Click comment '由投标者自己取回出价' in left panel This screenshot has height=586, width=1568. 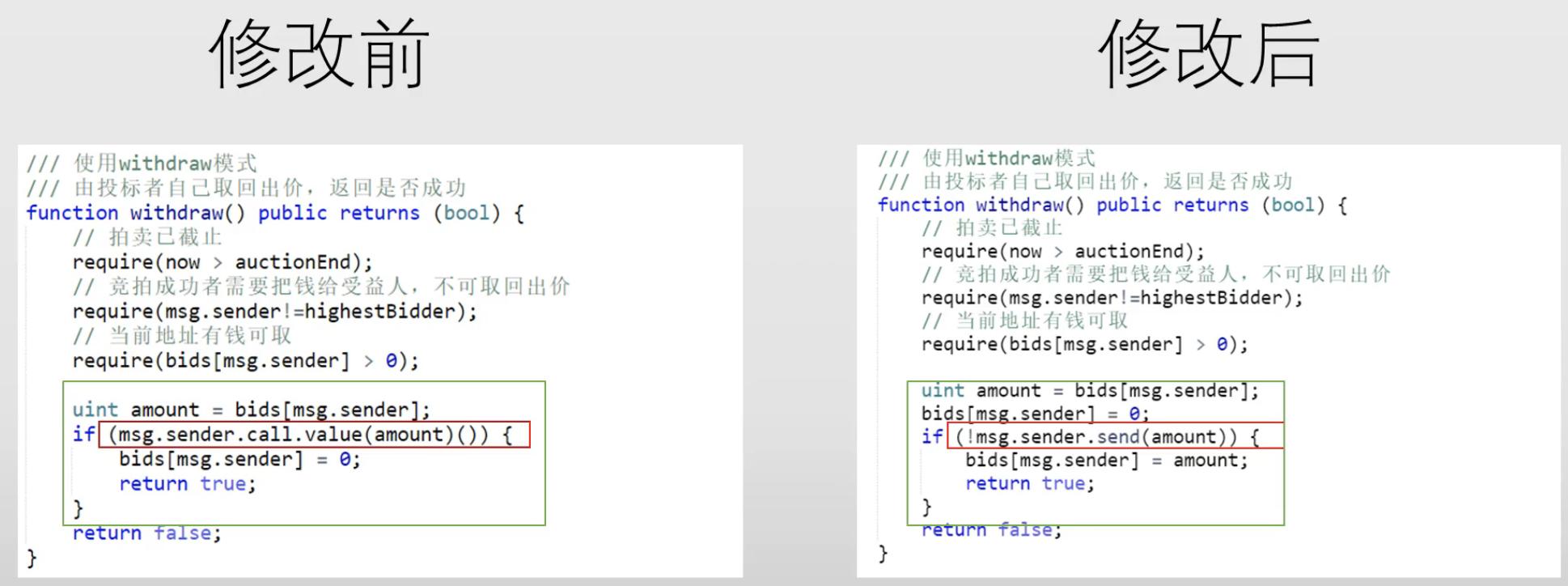[x=189, y=188]
